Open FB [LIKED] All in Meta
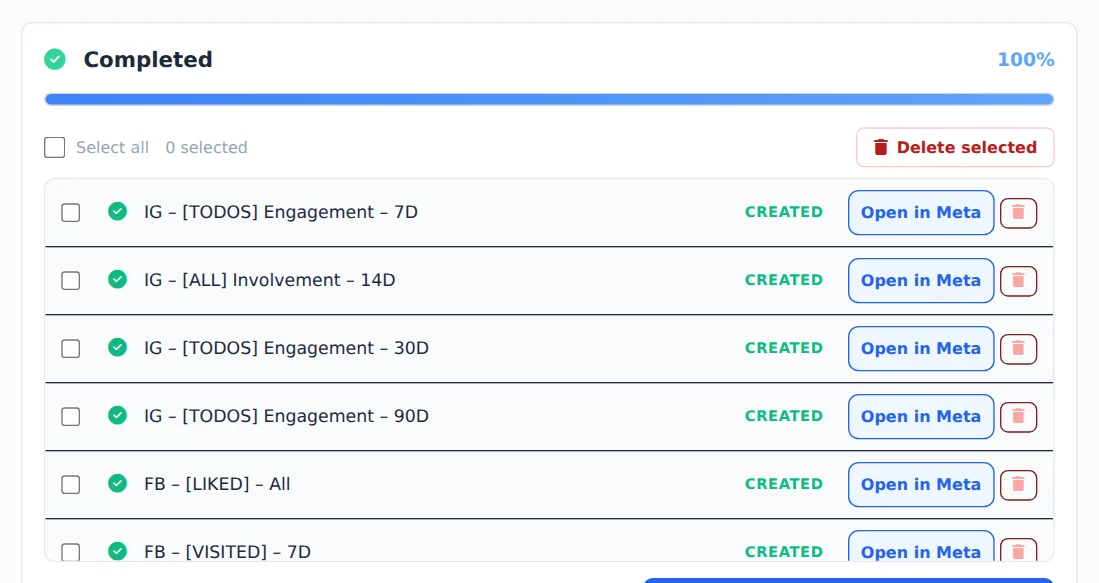The image size is (1099, 583). click(921, 484)
